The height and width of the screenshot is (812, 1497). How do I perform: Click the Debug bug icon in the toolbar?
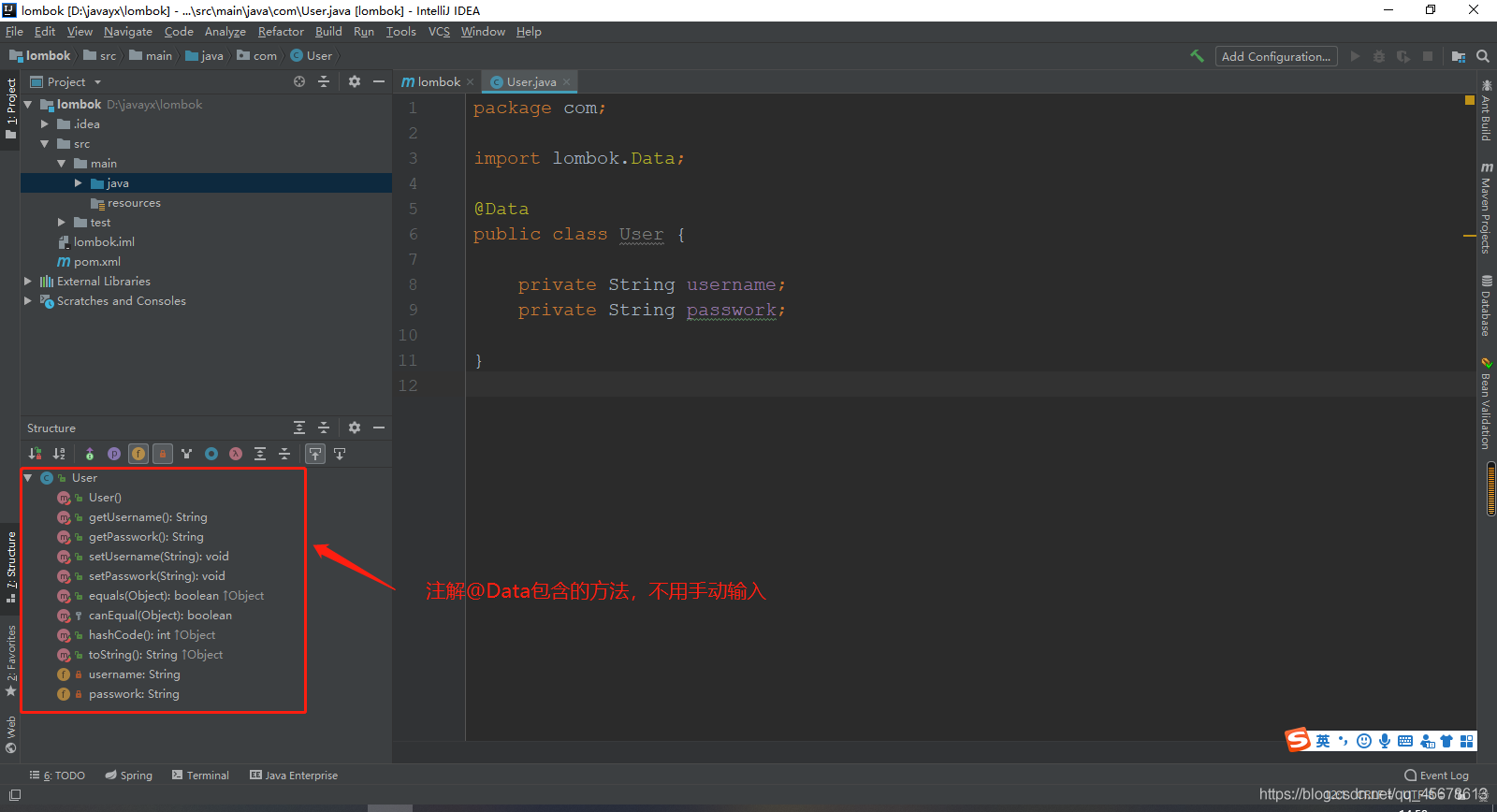coord(1379,56)
